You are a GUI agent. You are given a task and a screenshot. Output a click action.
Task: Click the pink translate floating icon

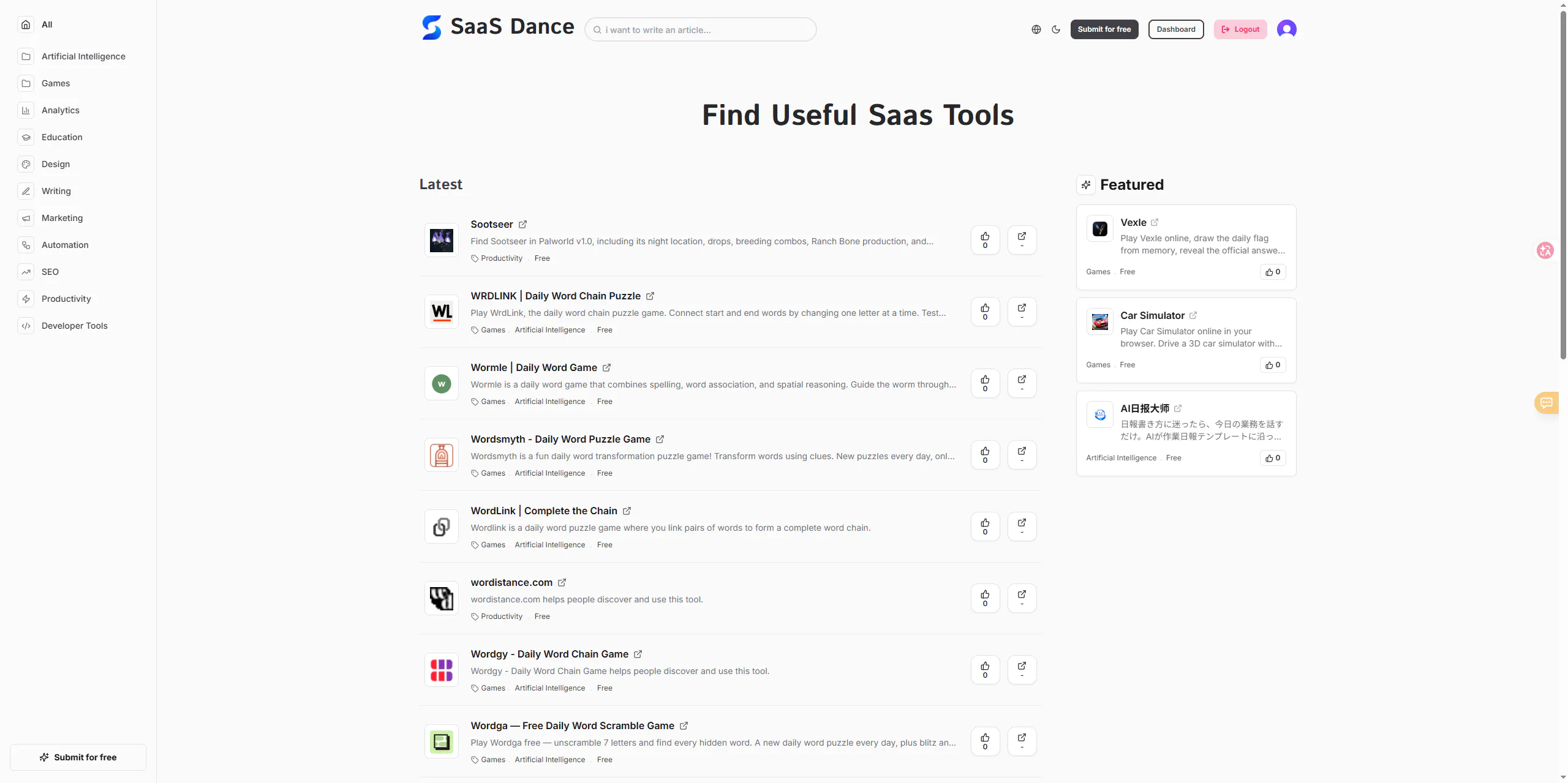click(1545, 250)
